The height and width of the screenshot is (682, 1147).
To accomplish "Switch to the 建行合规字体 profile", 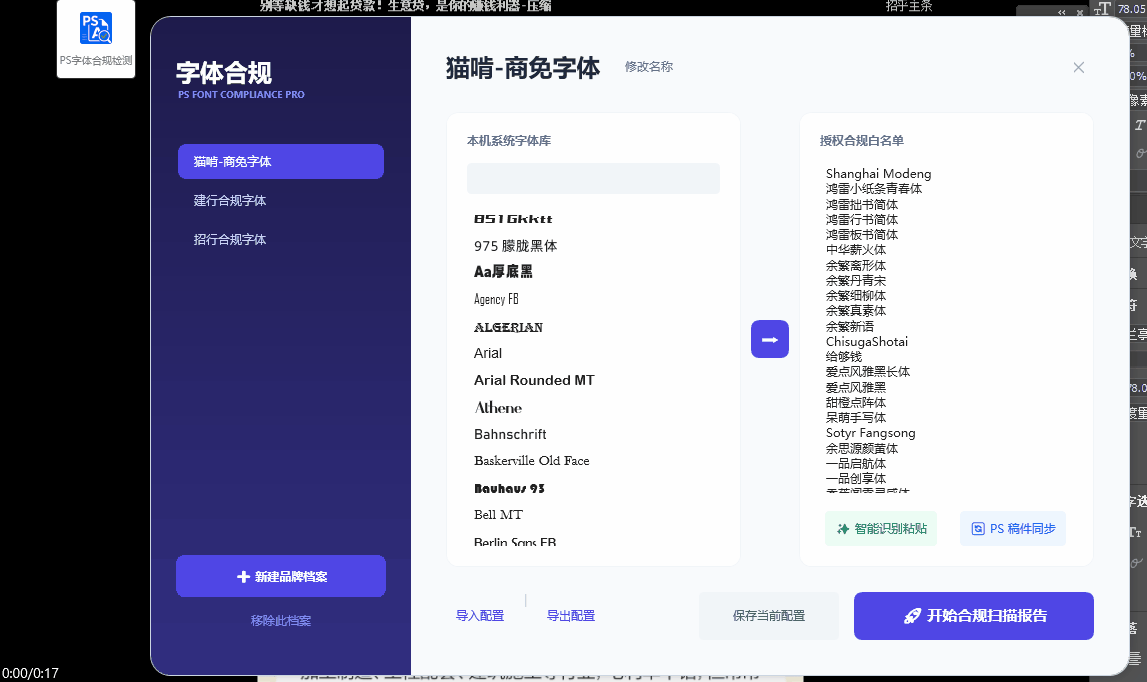I will 230,201.
